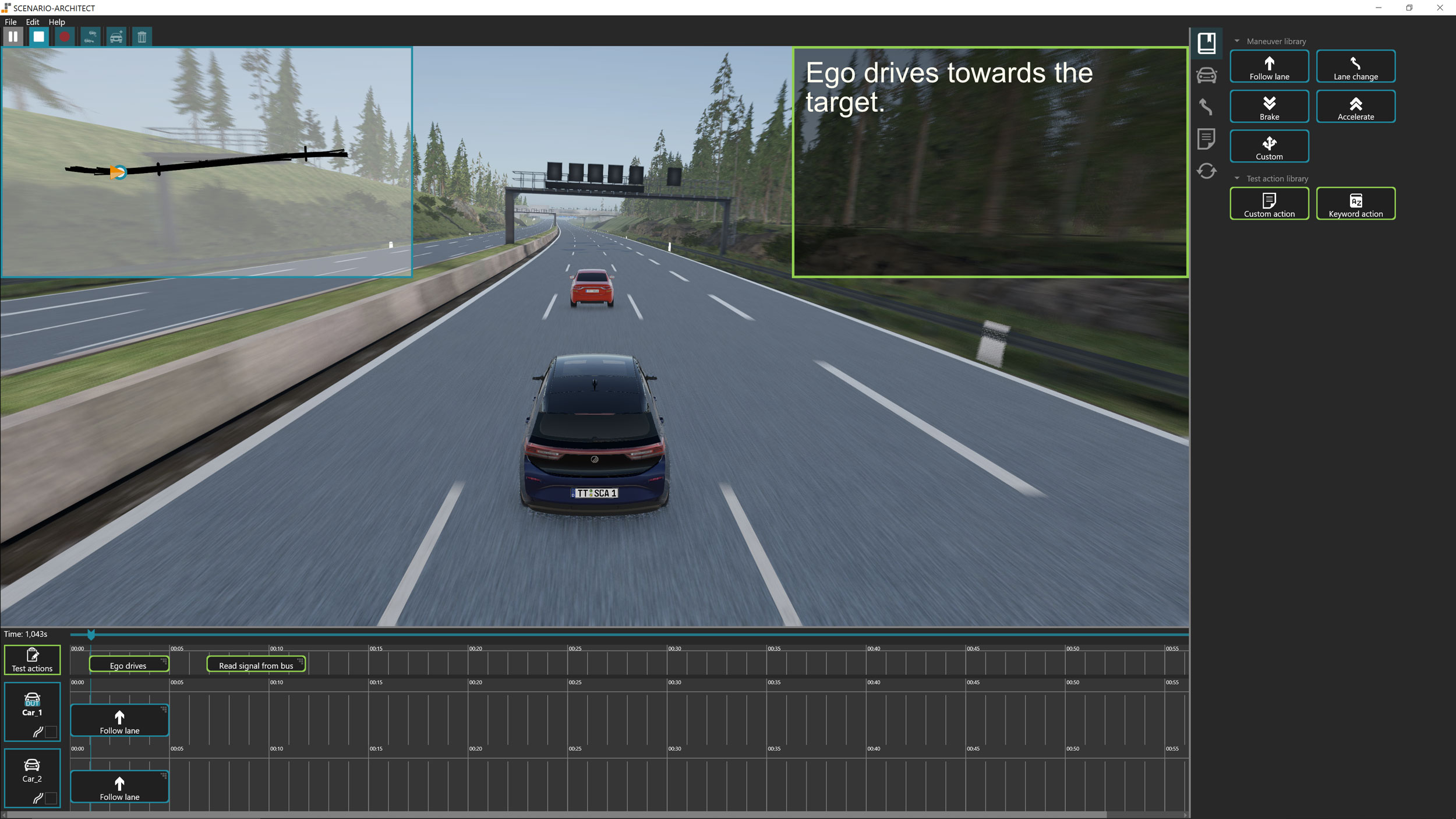Open the document notes sidebar icon
The height and width of the screenshot is (819, 1456).
click(x=1206, y=139)
